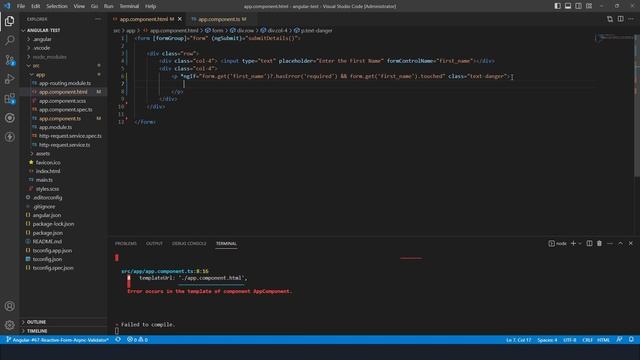Viewport: 640px width, 360px height.
Task: Click the lightning bolt activity bar icon
Action: click(x=9, y=137)
